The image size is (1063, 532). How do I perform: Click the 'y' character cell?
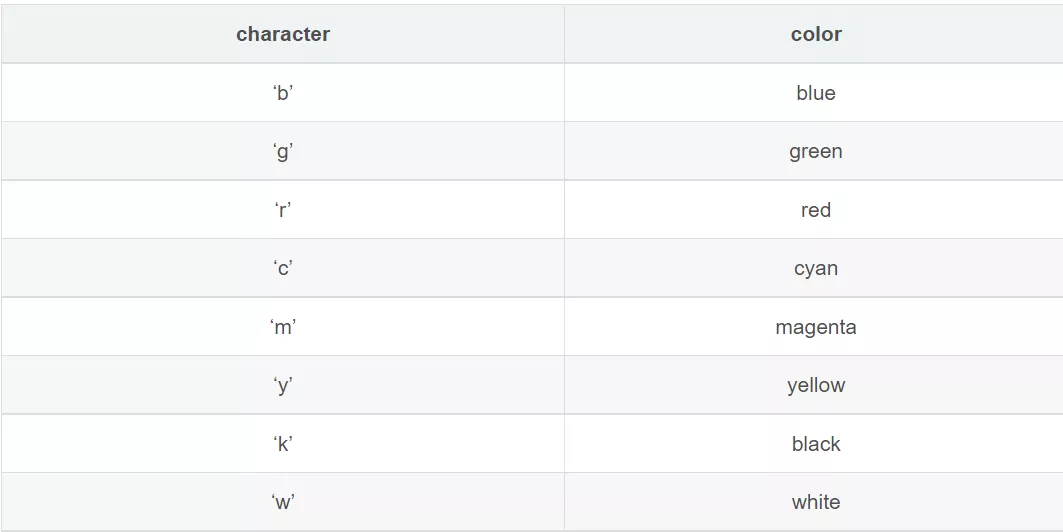coord(283,385)
